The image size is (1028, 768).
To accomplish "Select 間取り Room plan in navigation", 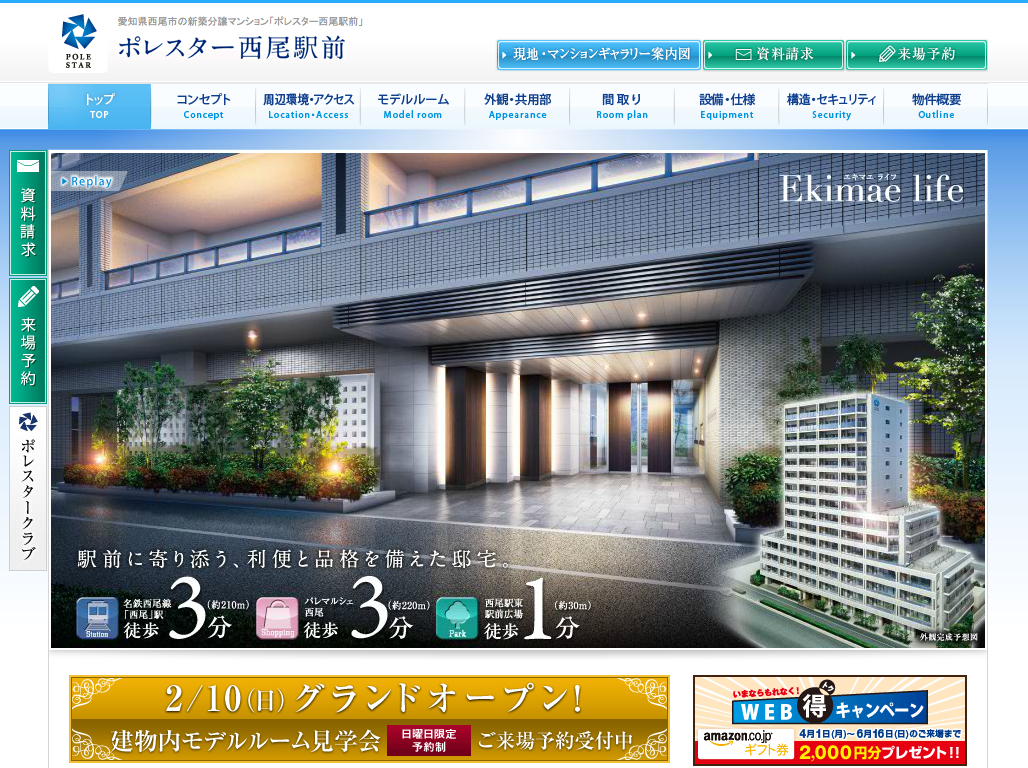I will [x=622, y=106].
